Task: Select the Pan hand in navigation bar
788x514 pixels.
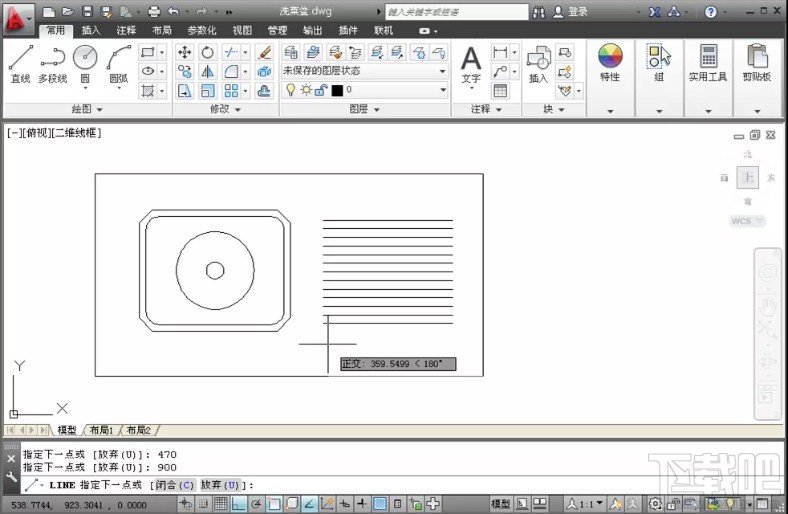Action: [767, 304]
